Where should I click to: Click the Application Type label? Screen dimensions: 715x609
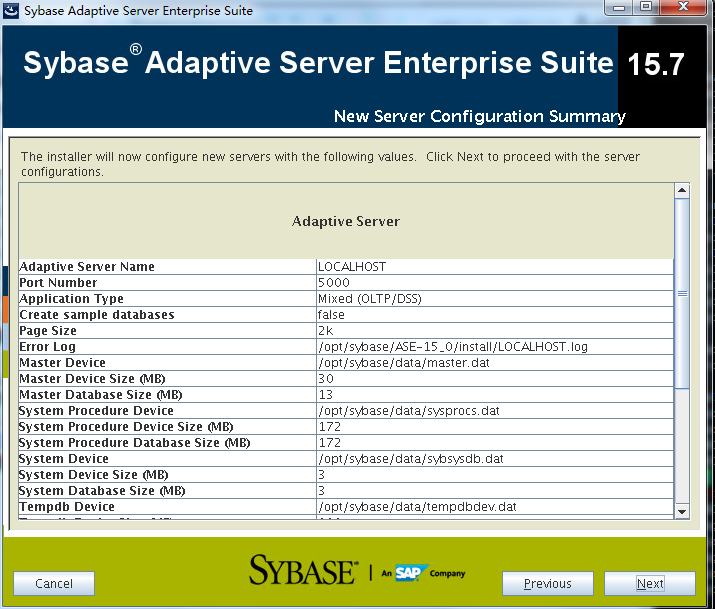point(71,299)
